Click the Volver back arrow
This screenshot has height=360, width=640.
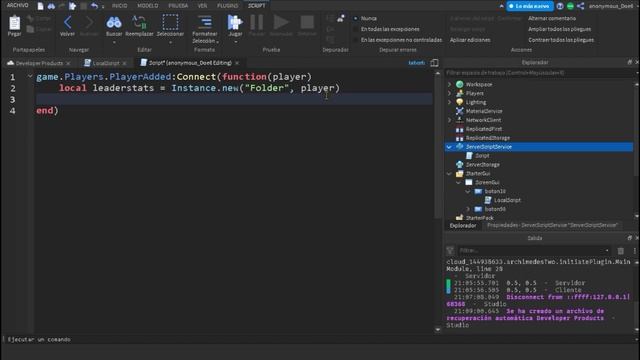[67, 22]
